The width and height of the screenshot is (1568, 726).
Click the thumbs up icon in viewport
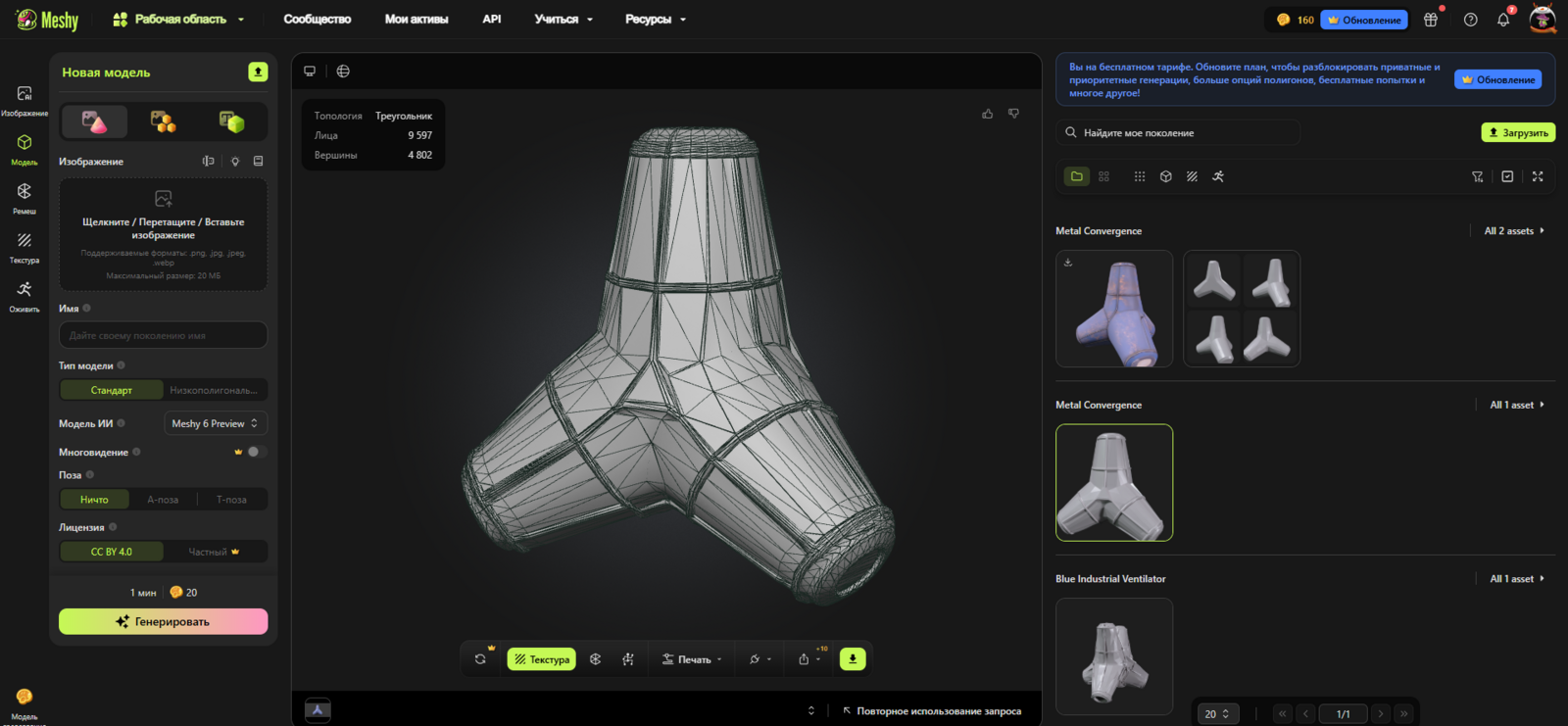pyautogui.click(x=987, y=114)
